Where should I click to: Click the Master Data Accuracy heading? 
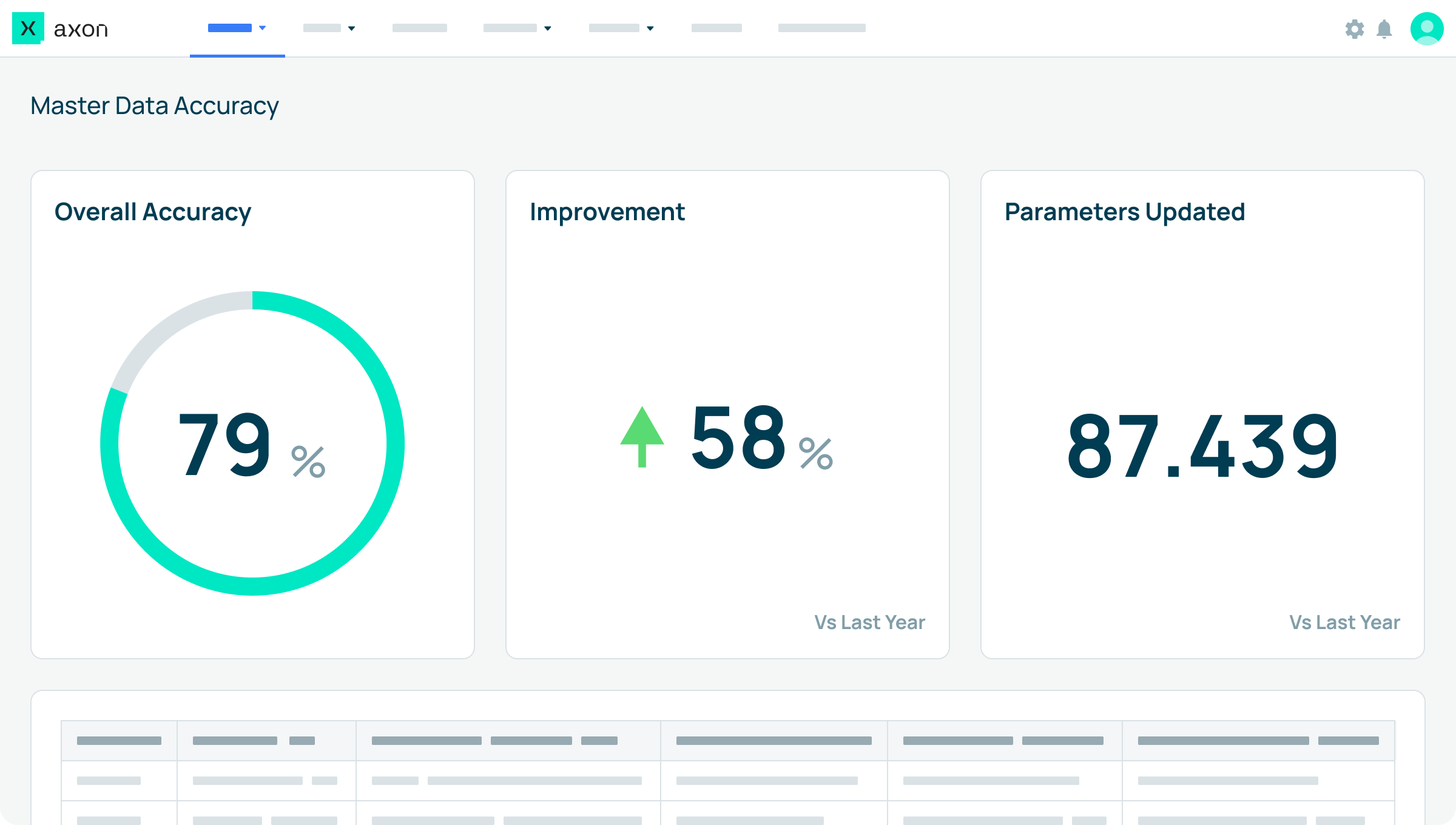(155, 106)
